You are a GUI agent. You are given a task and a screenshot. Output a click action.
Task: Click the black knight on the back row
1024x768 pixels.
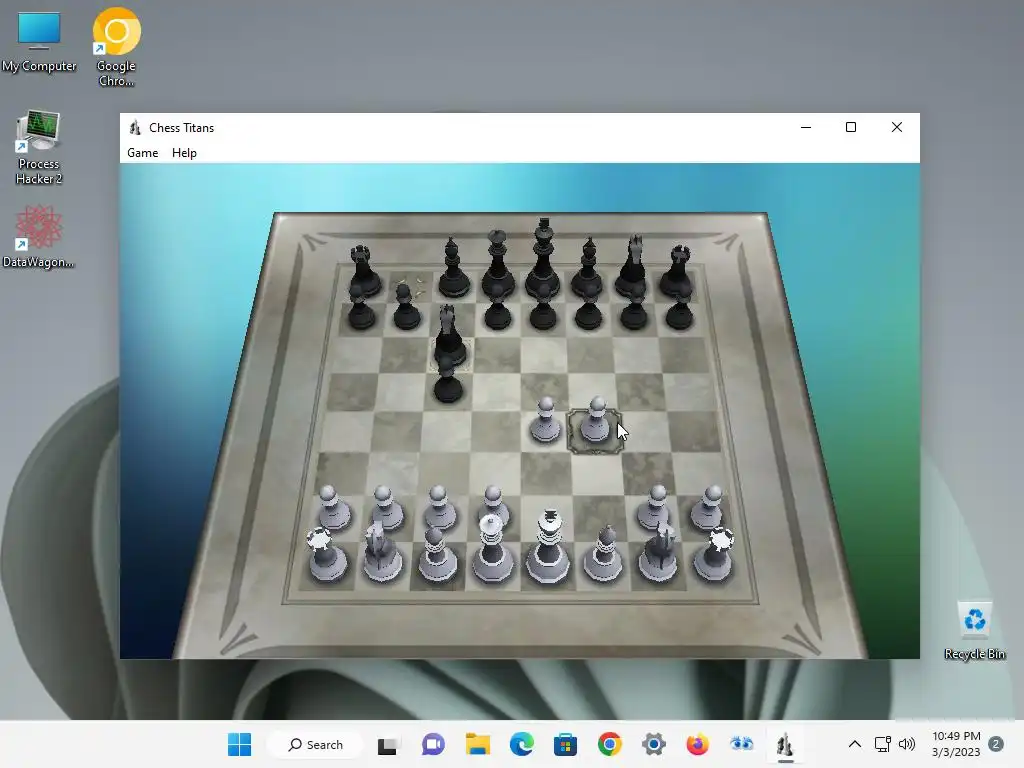coord(632,268)
